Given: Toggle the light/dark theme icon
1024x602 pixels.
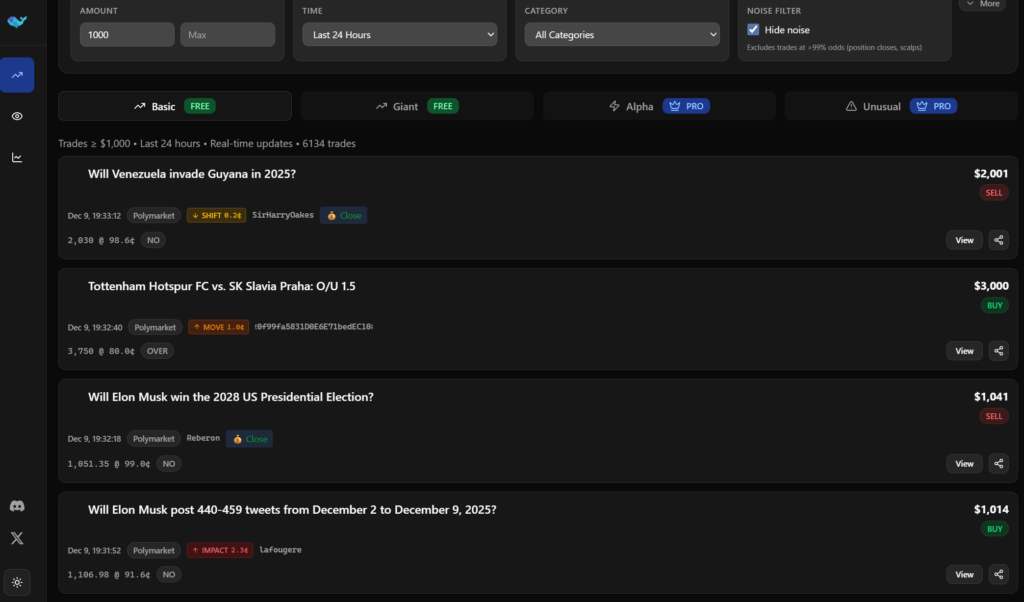Looking at the screenshot, I should [17, 582].
